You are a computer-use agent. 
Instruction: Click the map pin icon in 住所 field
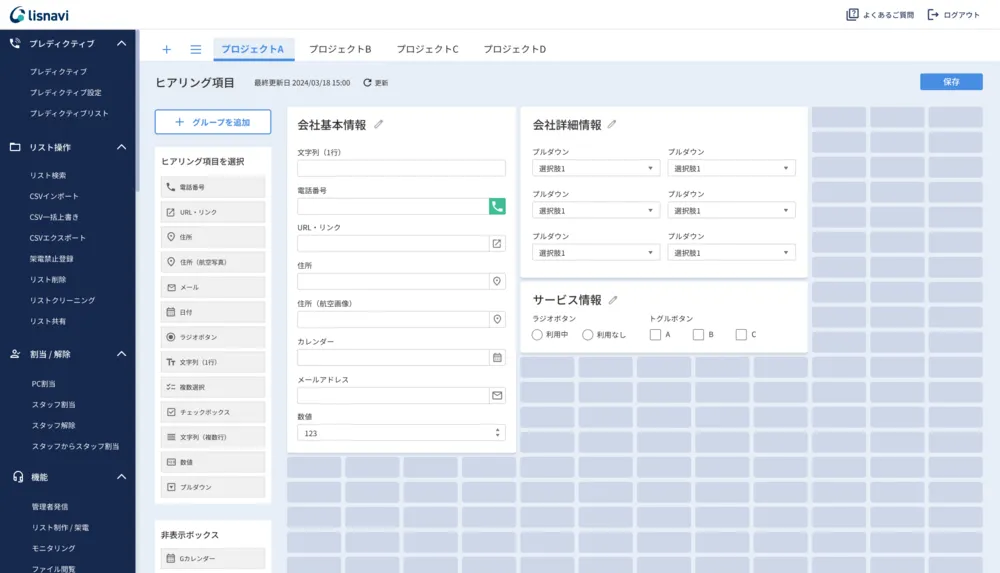(497, 281)
